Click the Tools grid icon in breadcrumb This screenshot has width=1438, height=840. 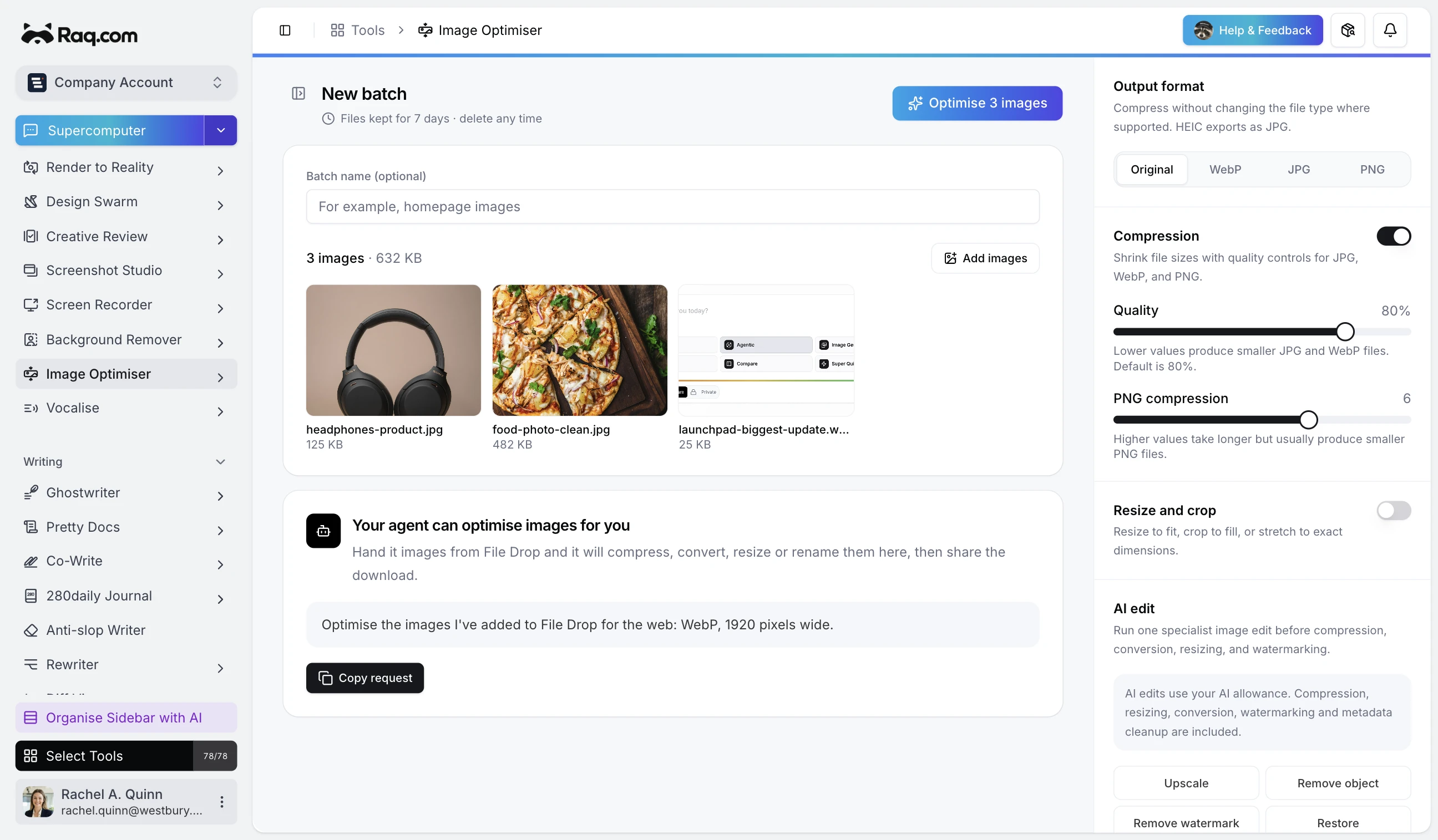click(337, 30)
